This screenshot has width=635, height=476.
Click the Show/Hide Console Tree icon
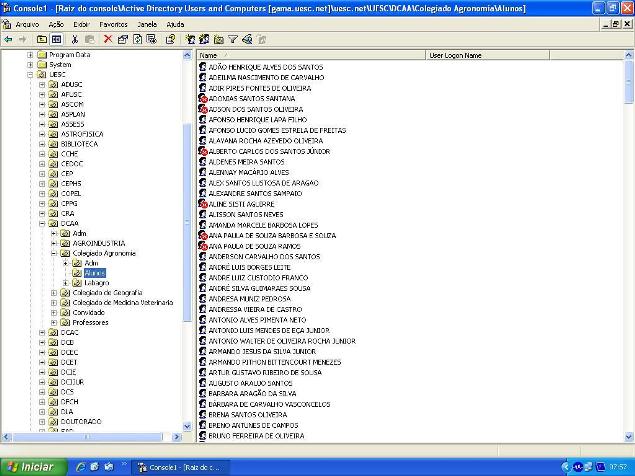(x=57, y=39)
